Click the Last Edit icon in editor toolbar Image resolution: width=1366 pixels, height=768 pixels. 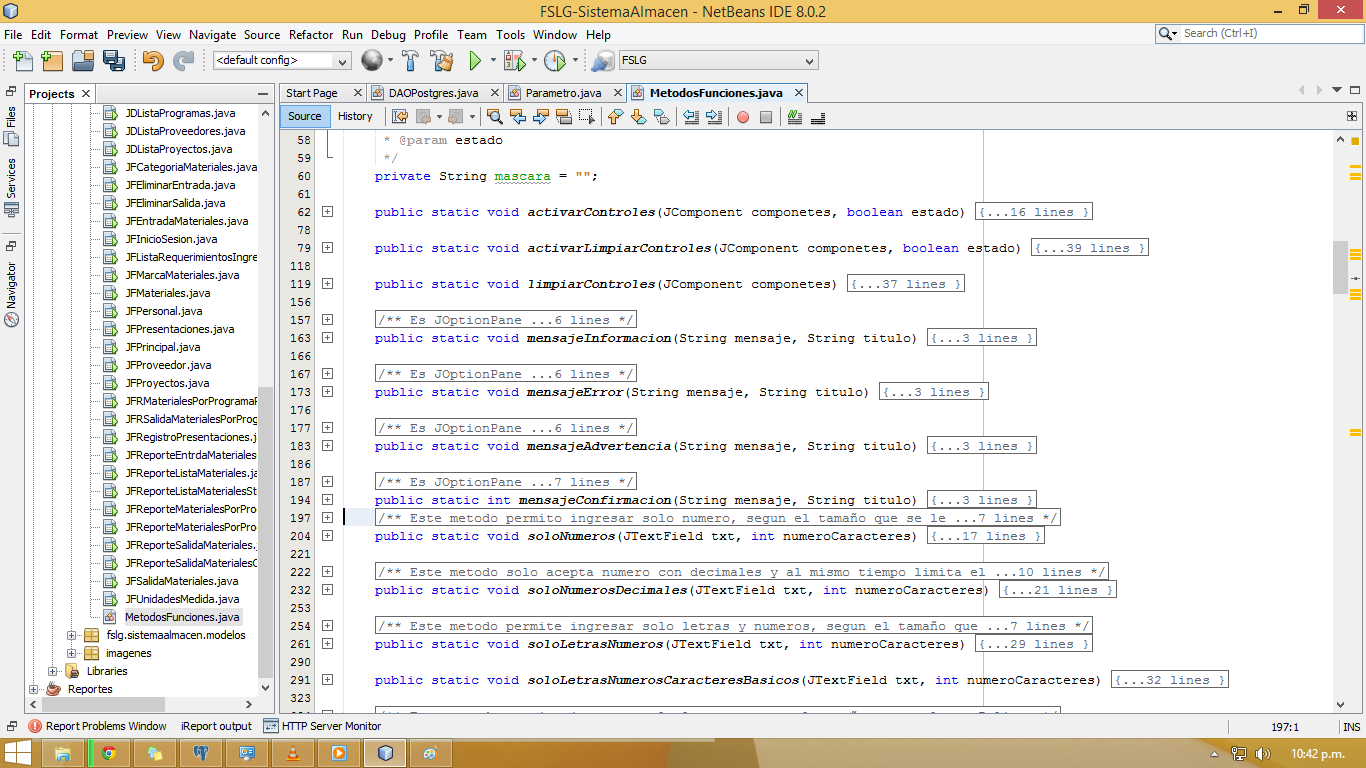click(x=400, y=116)
